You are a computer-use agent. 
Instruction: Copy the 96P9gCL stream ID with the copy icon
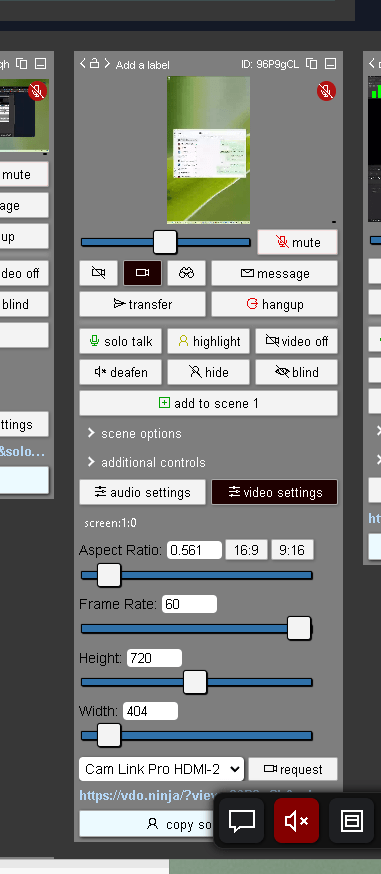pos(312,64)
